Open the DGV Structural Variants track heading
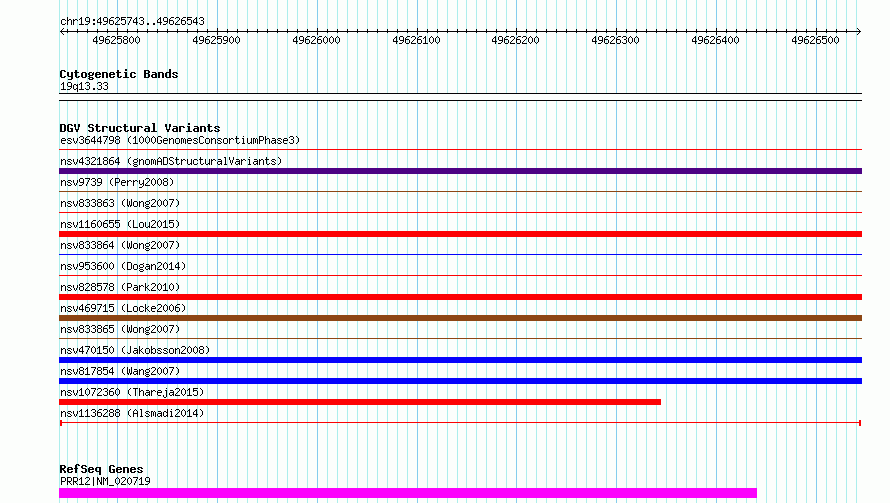 140,128
